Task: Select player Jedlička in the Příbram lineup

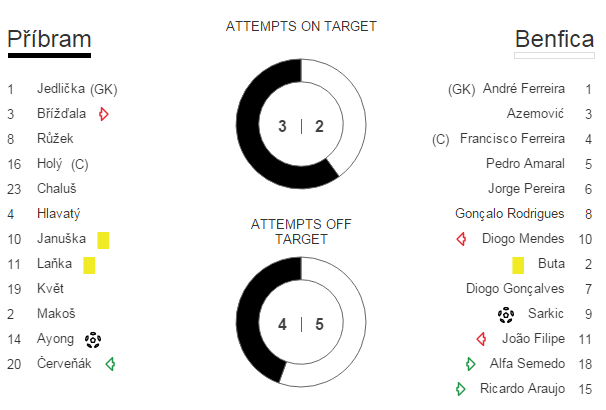Action: (61, 88)
